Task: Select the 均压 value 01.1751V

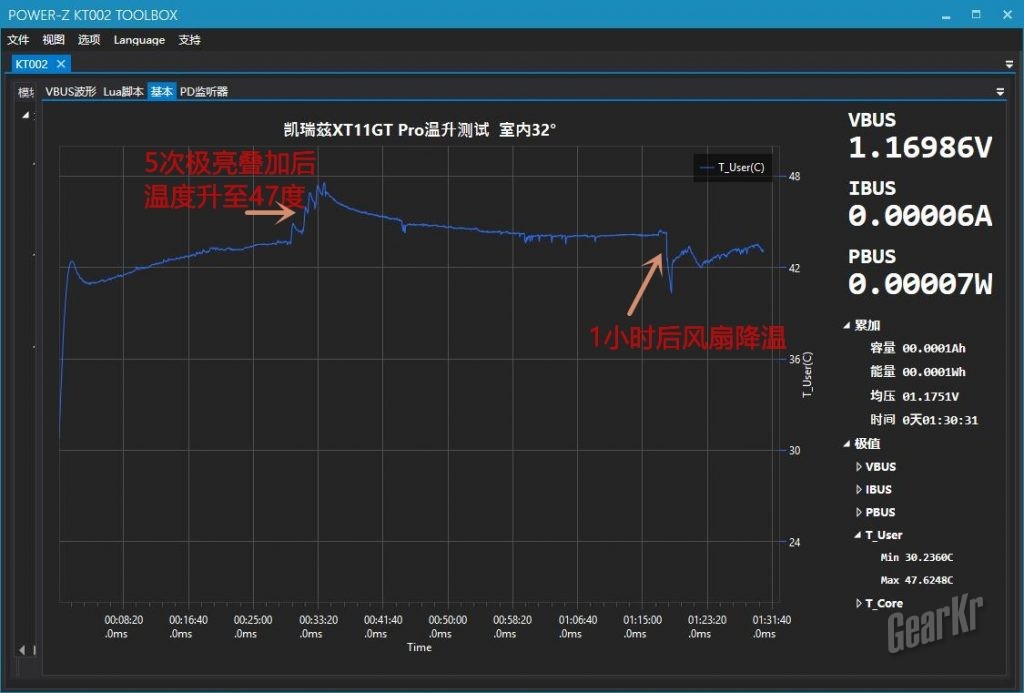Action: [x=931, y=396]
